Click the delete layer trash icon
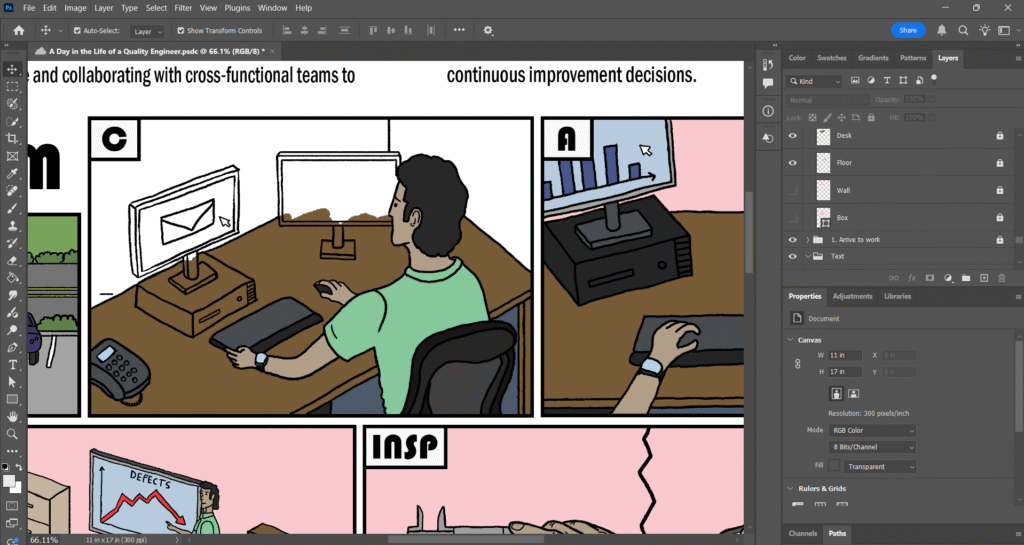 (1002, 277)
